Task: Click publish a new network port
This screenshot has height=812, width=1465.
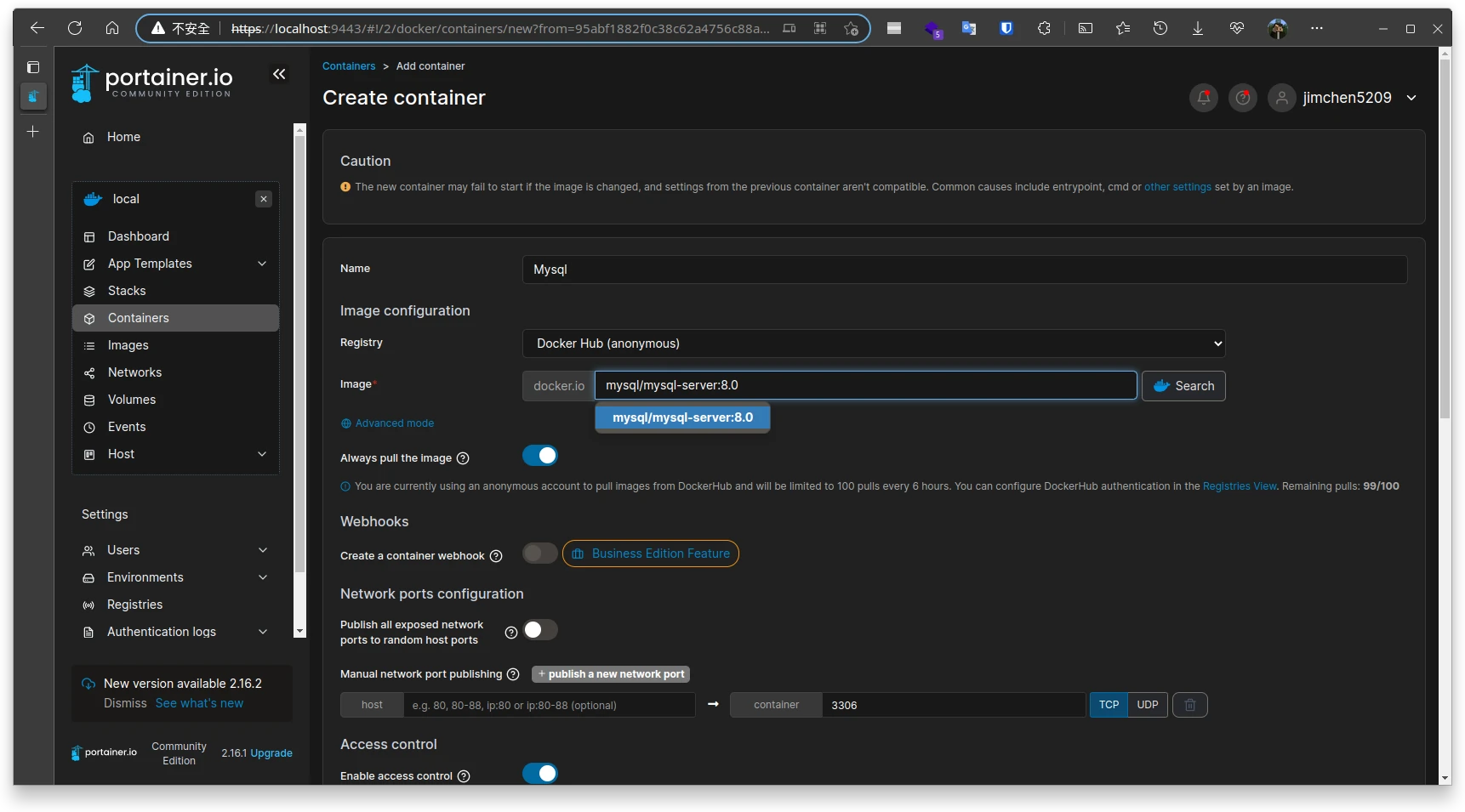Action: pos(610,674)
